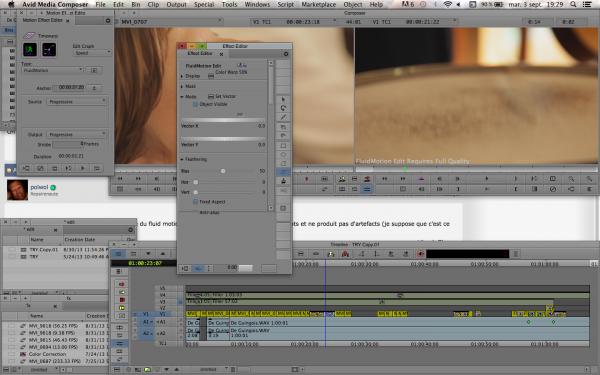The height and width of the screenshot is (375, 600).
Task: Toggle the V5 track selector
Action: pyautogui.click(x=163, y=289)
